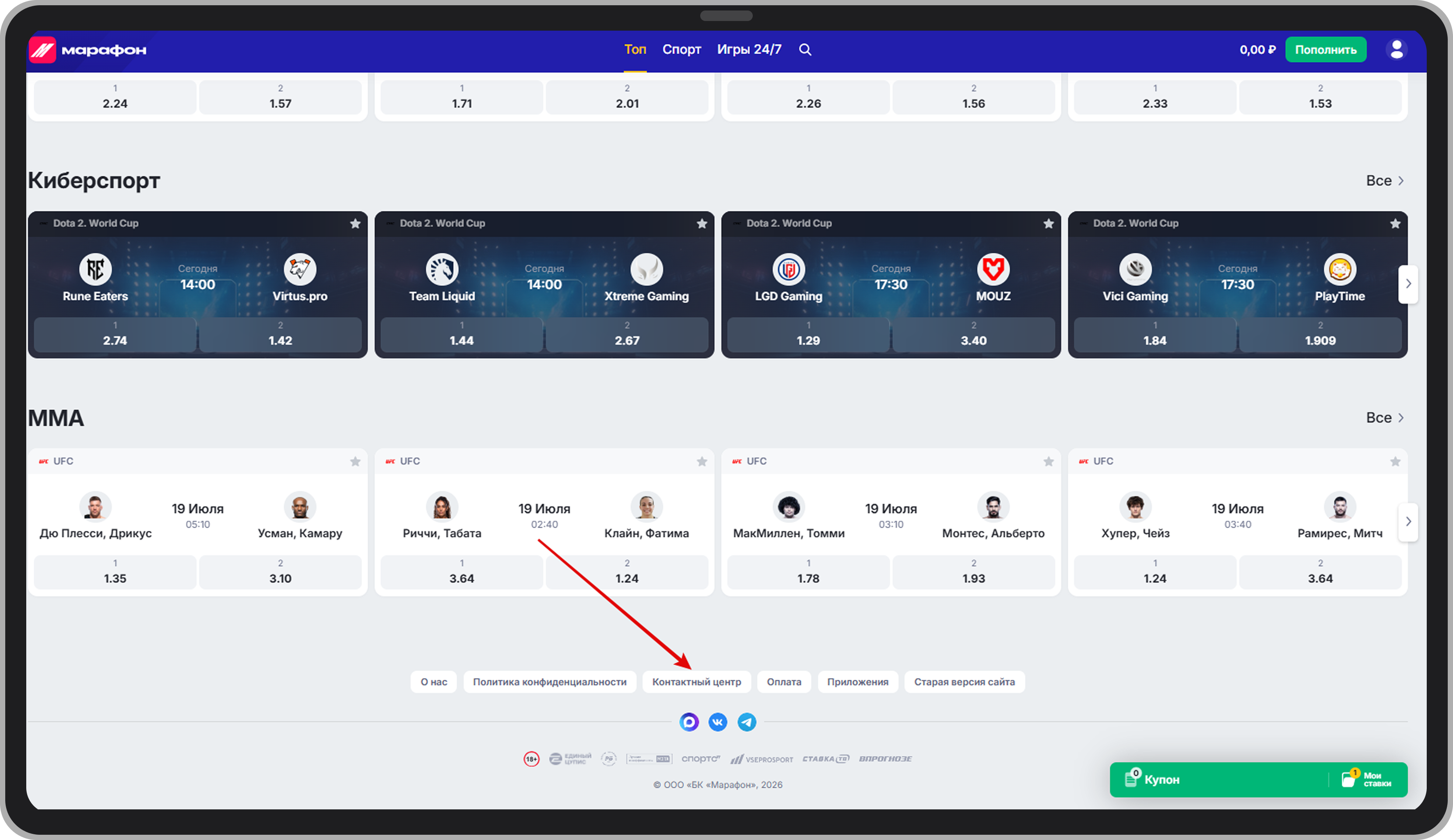The height and width of the screenshot is (840, 1453).
Task: Open the user profile avatar
Action: tap(1397, 49)
